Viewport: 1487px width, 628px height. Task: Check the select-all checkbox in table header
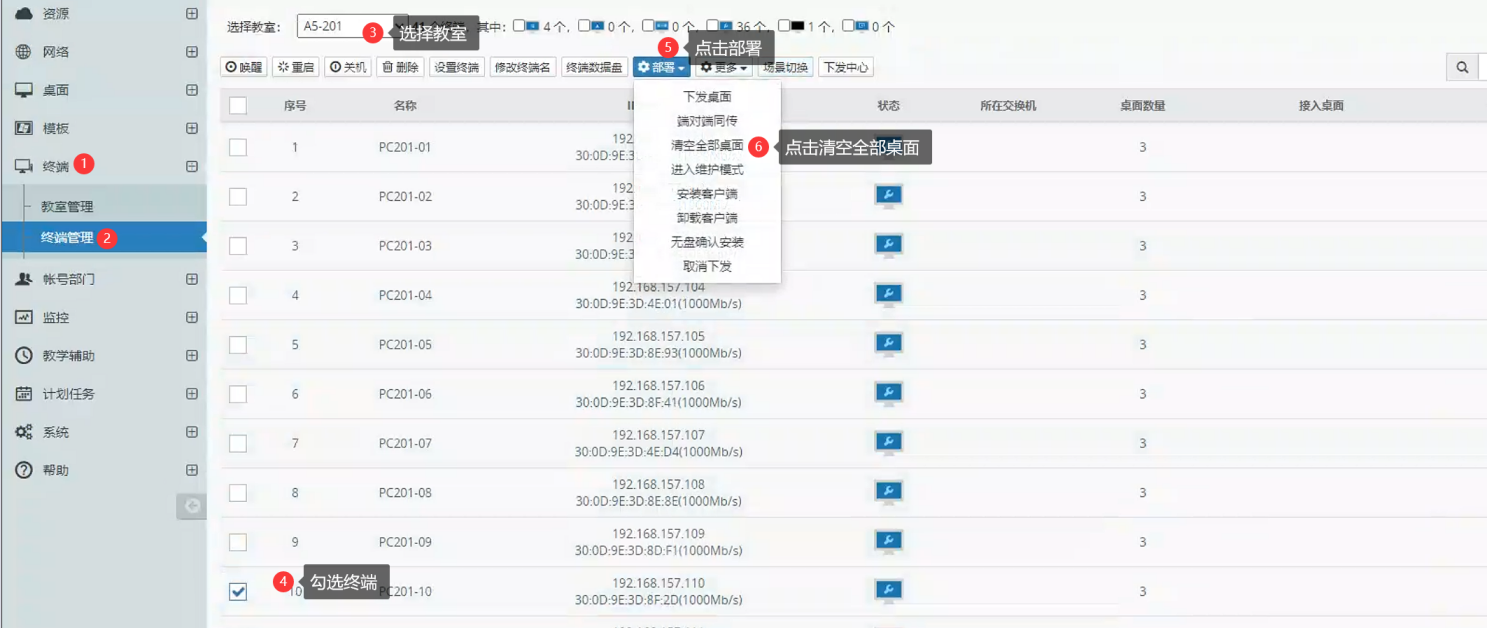[x=238, y=105]
